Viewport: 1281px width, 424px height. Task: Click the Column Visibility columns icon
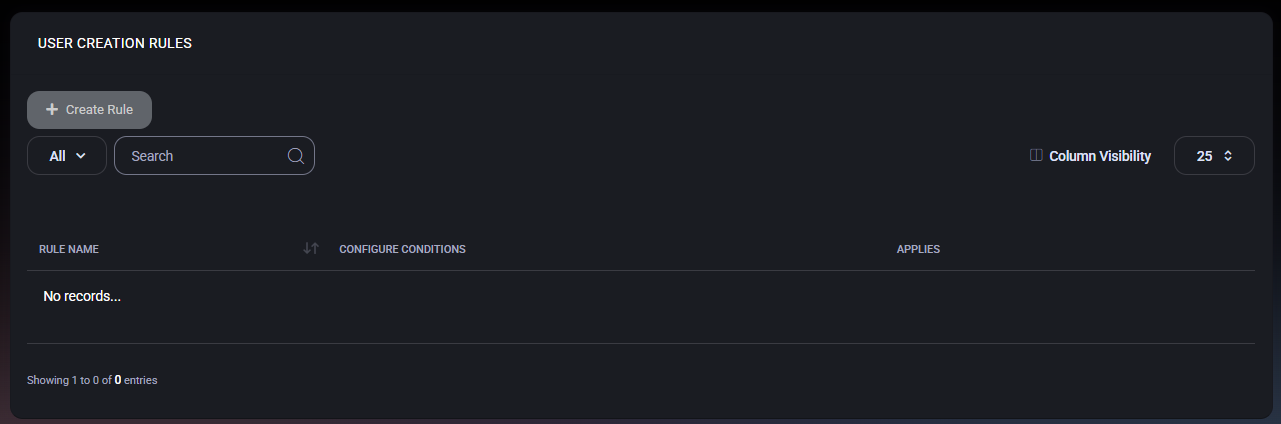pyautogui.click(x=1036, y=156)
